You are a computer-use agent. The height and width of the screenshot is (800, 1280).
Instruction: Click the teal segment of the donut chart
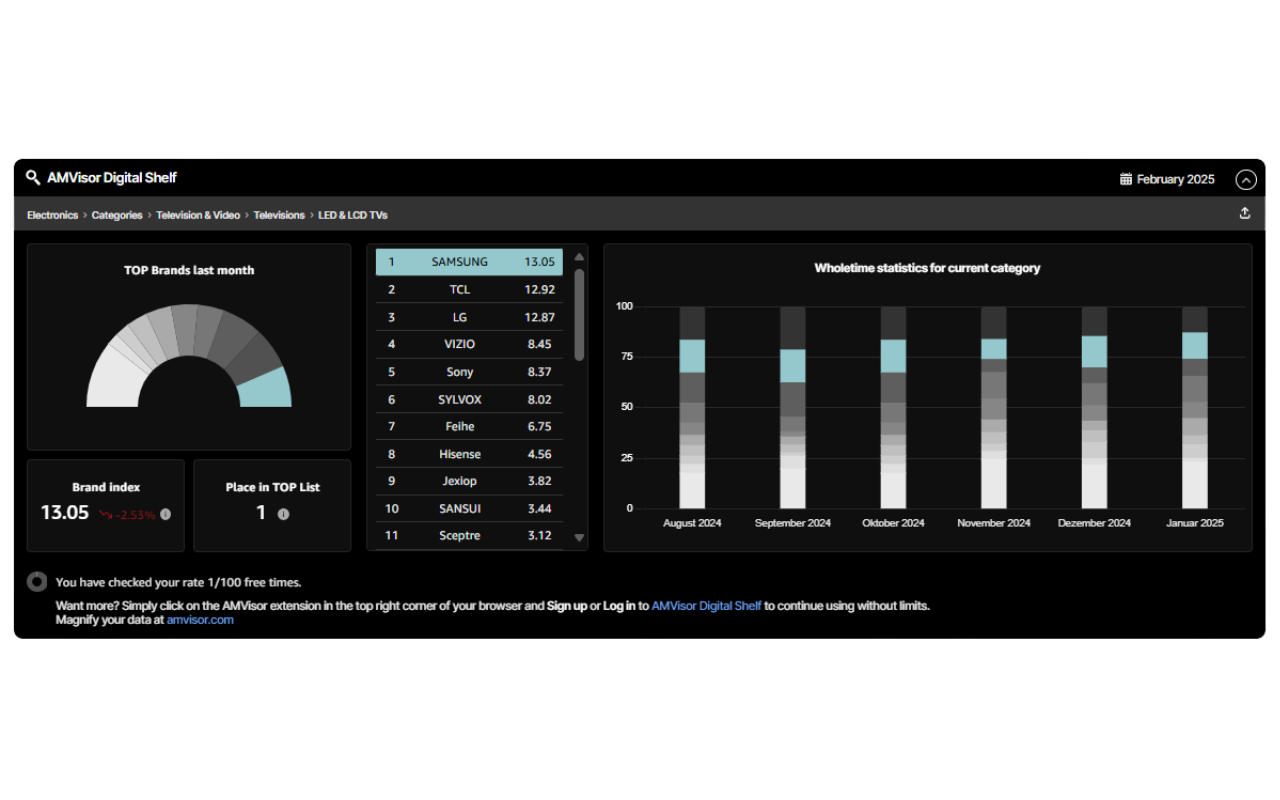coord(267,389)
